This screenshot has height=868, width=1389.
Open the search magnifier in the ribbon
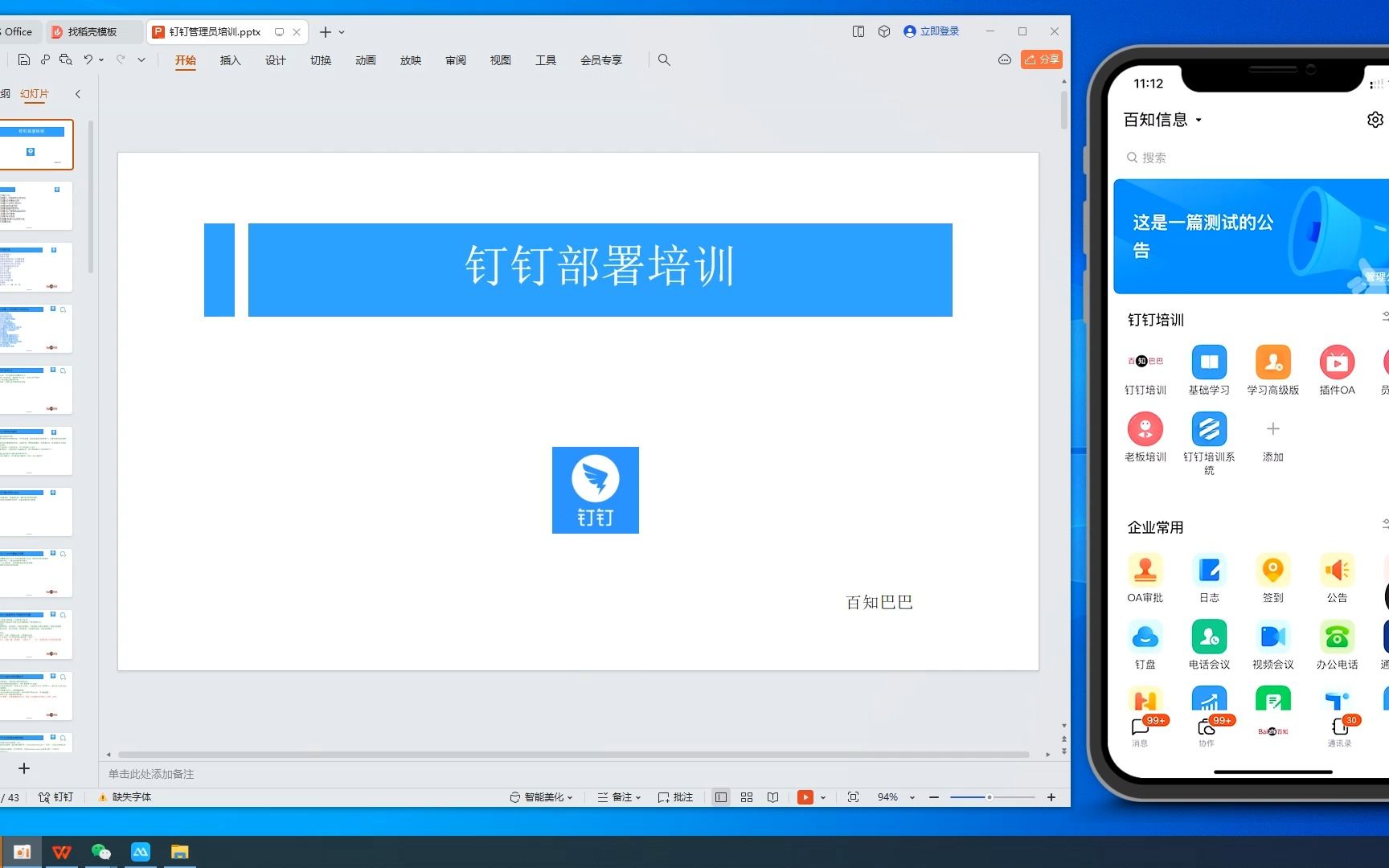664,59
